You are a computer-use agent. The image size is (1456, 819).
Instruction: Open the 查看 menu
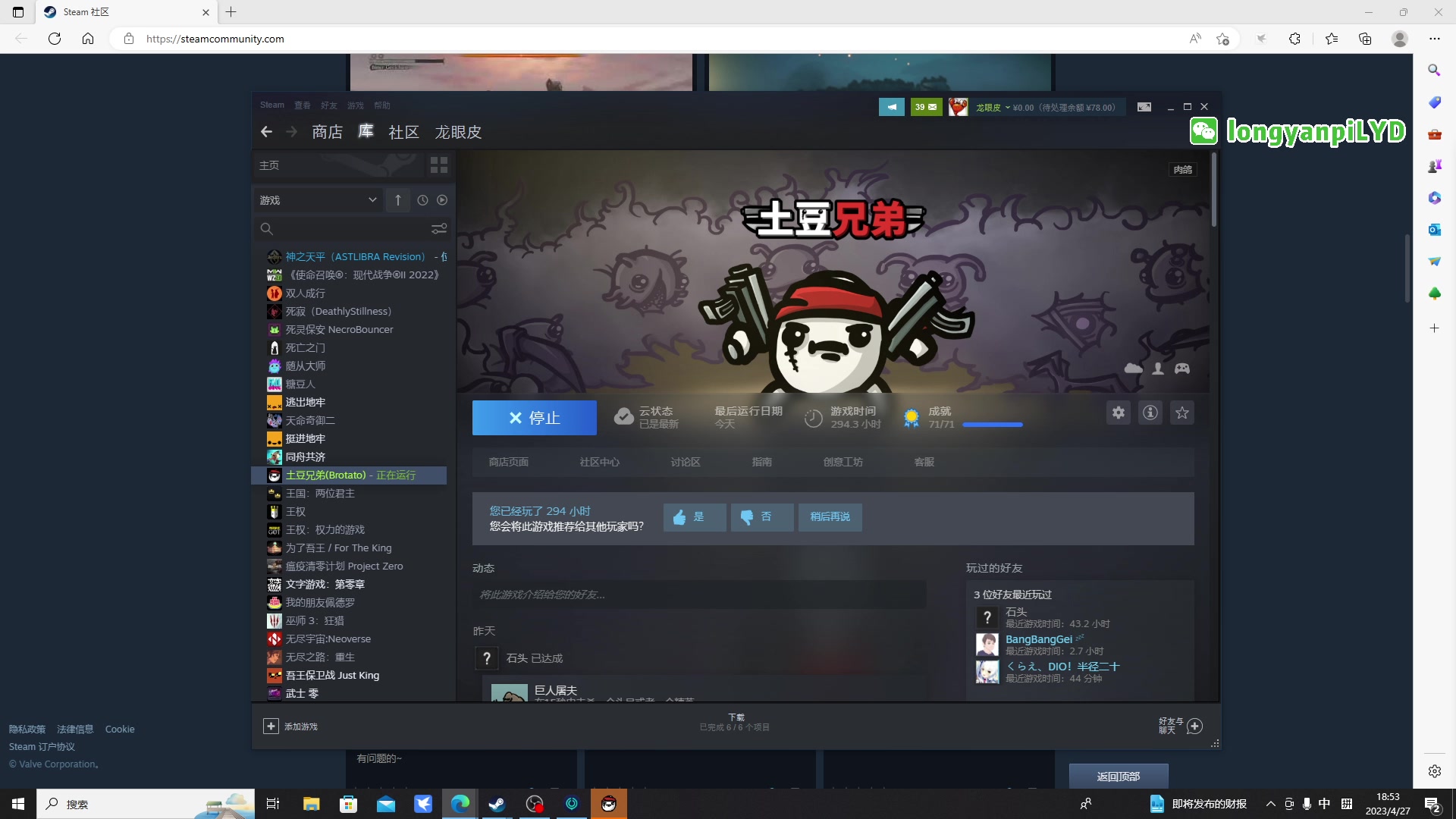click(x=303, y=105)
